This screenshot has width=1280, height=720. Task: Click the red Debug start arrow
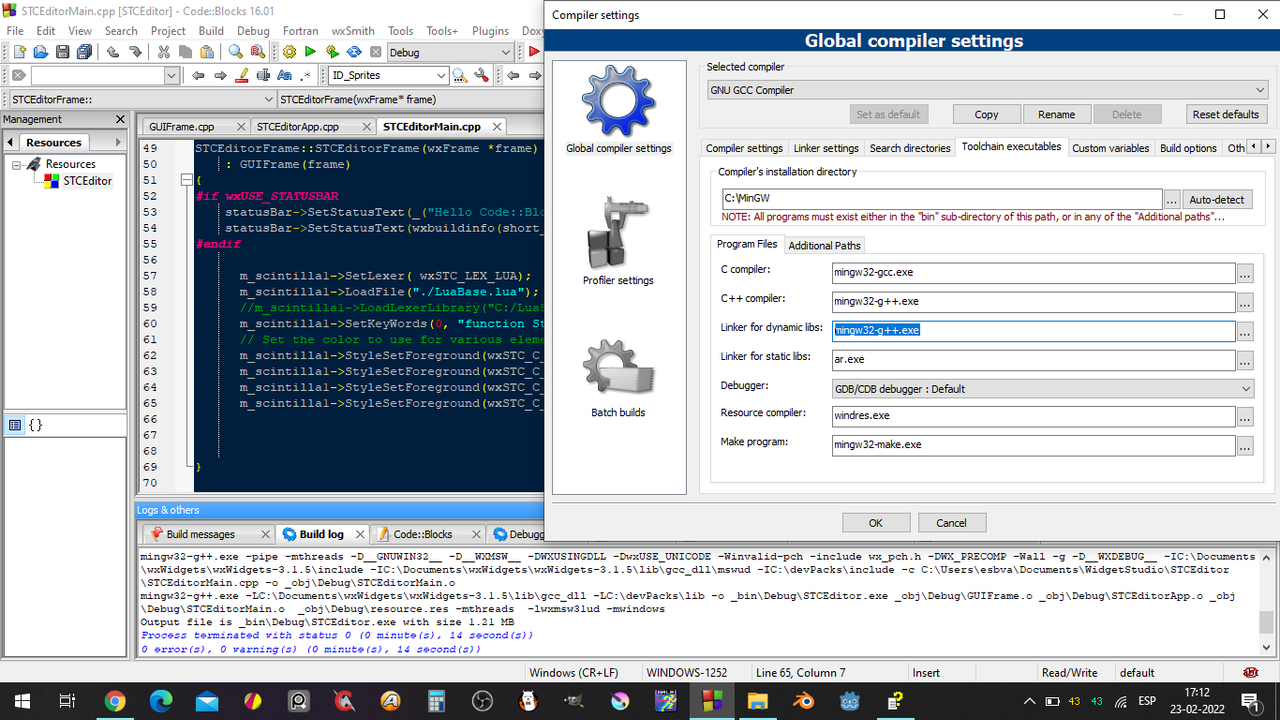click(535, 52)
